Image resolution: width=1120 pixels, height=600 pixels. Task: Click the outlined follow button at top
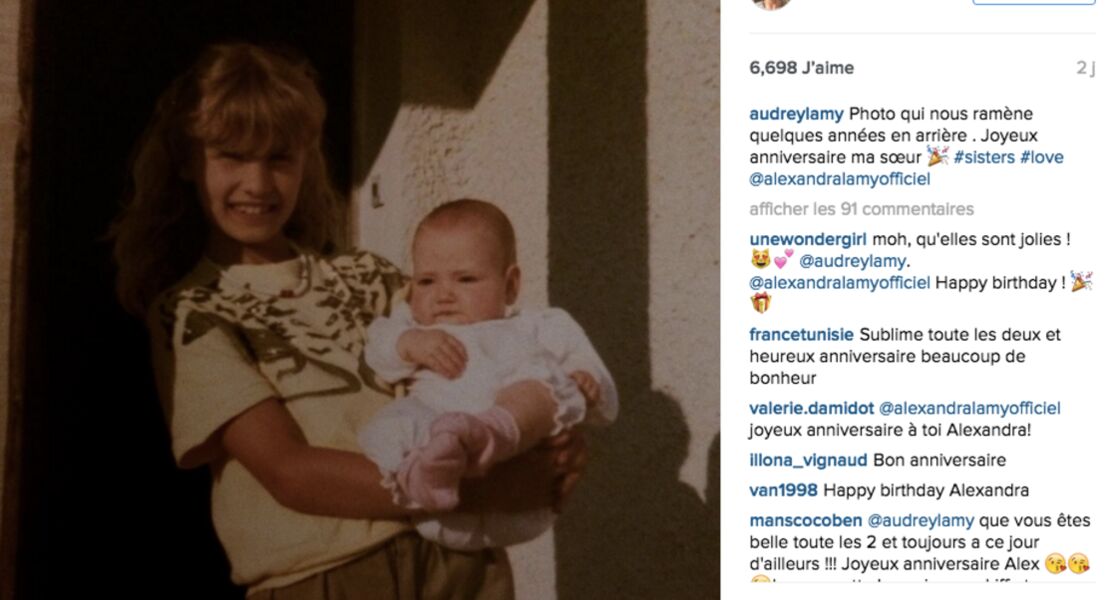[x=1034, y=2]
